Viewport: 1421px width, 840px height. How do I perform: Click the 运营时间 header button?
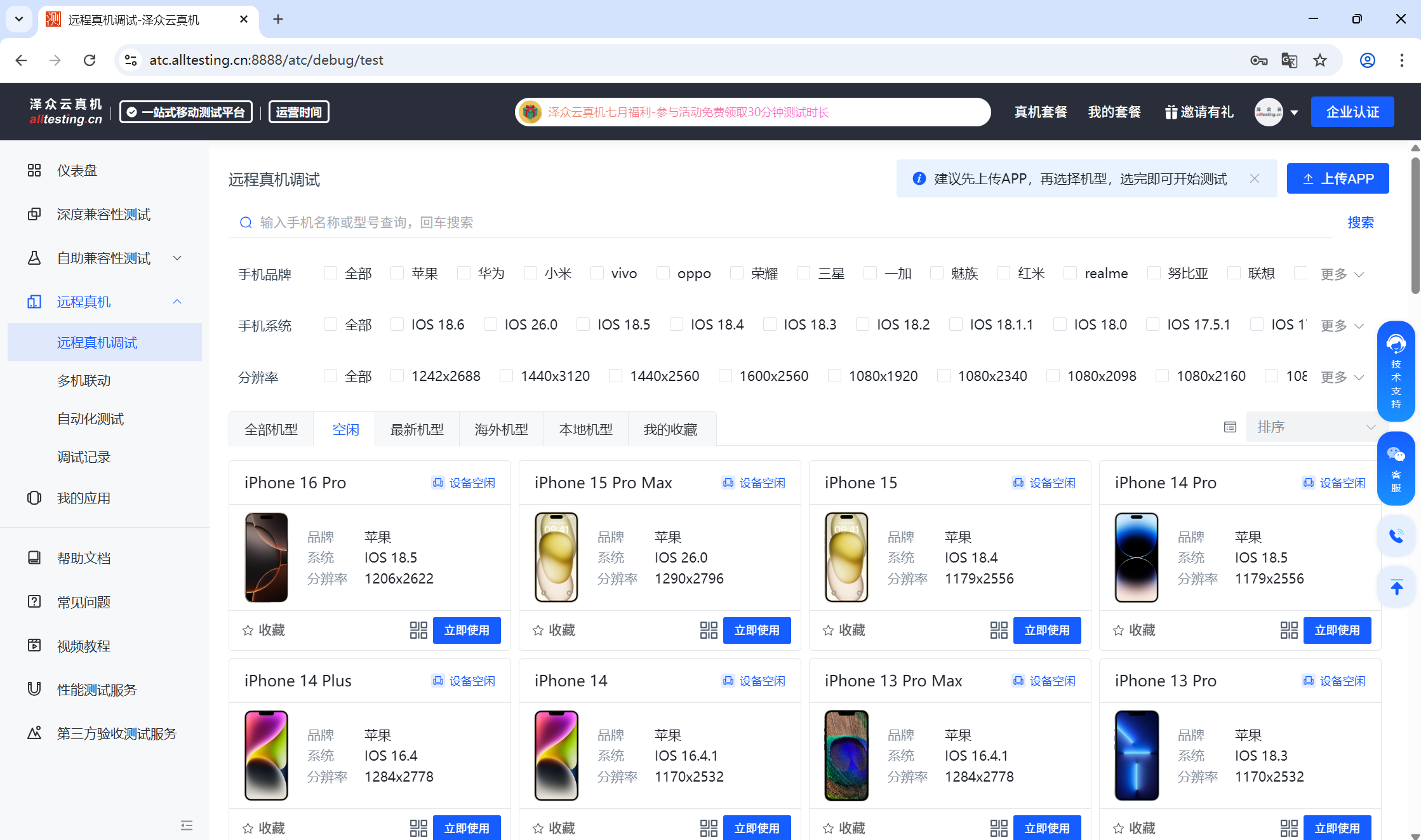point(298,112)
